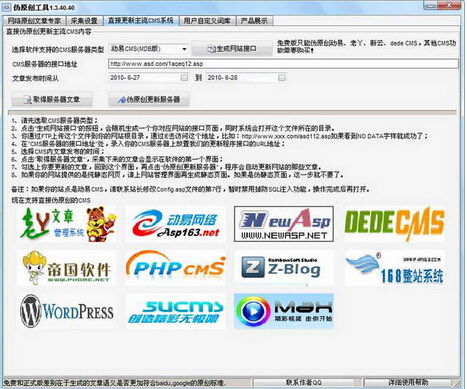Open the WordPress logo
The width and height of the screenshot is (467, 389).
point(67,311)
